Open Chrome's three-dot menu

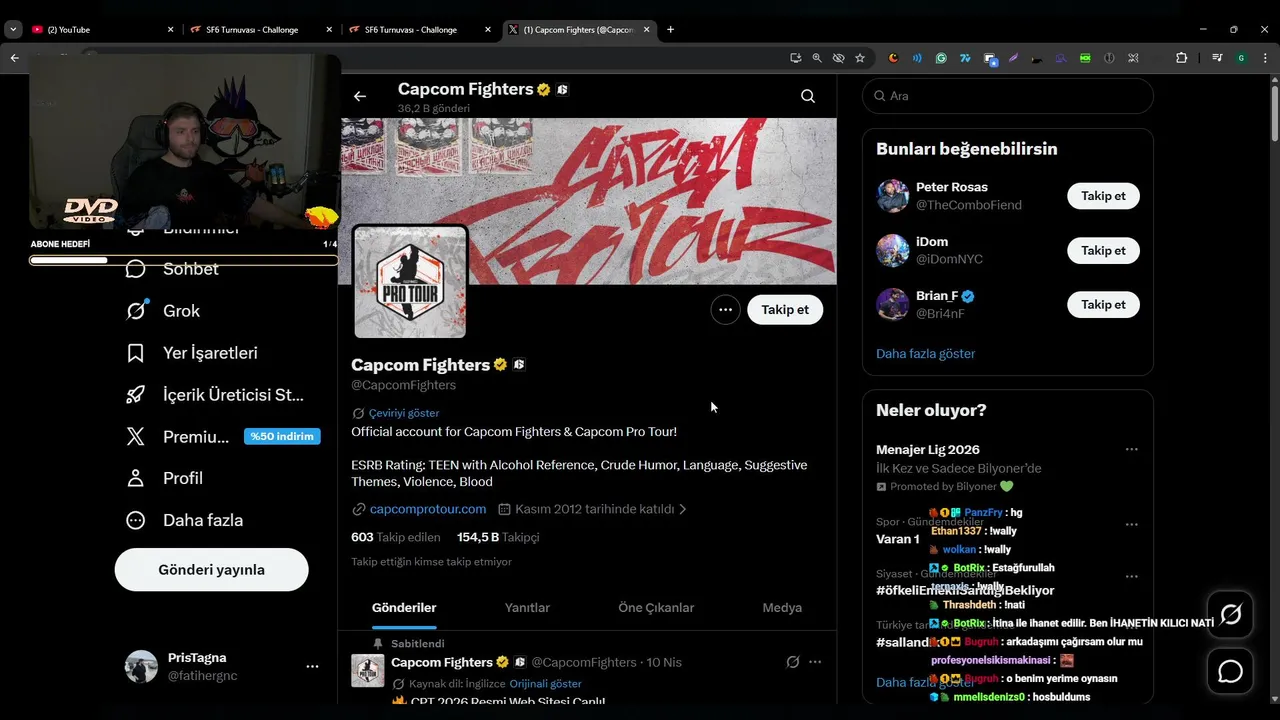(x=1266, y=58)
